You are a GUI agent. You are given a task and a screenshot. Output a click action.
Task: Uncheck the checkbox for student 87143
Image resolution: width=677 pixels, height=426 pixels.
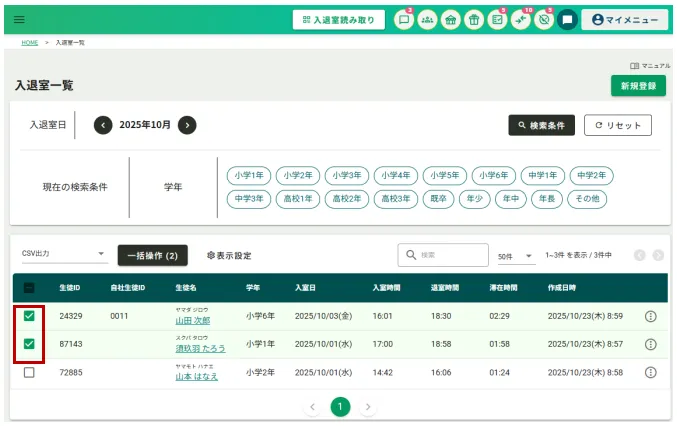[x=29, y=345]
